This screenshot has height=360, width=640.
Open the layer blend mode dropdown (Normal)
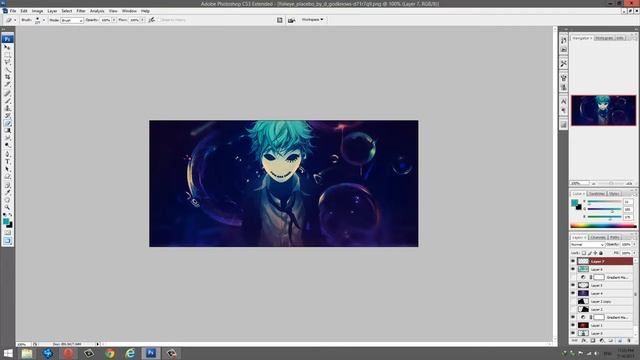(x=587, y=244)
